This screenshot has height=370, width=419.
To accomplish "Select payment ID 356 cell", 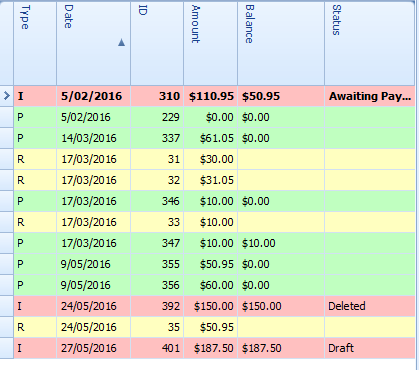I will [x=157, y=285].
